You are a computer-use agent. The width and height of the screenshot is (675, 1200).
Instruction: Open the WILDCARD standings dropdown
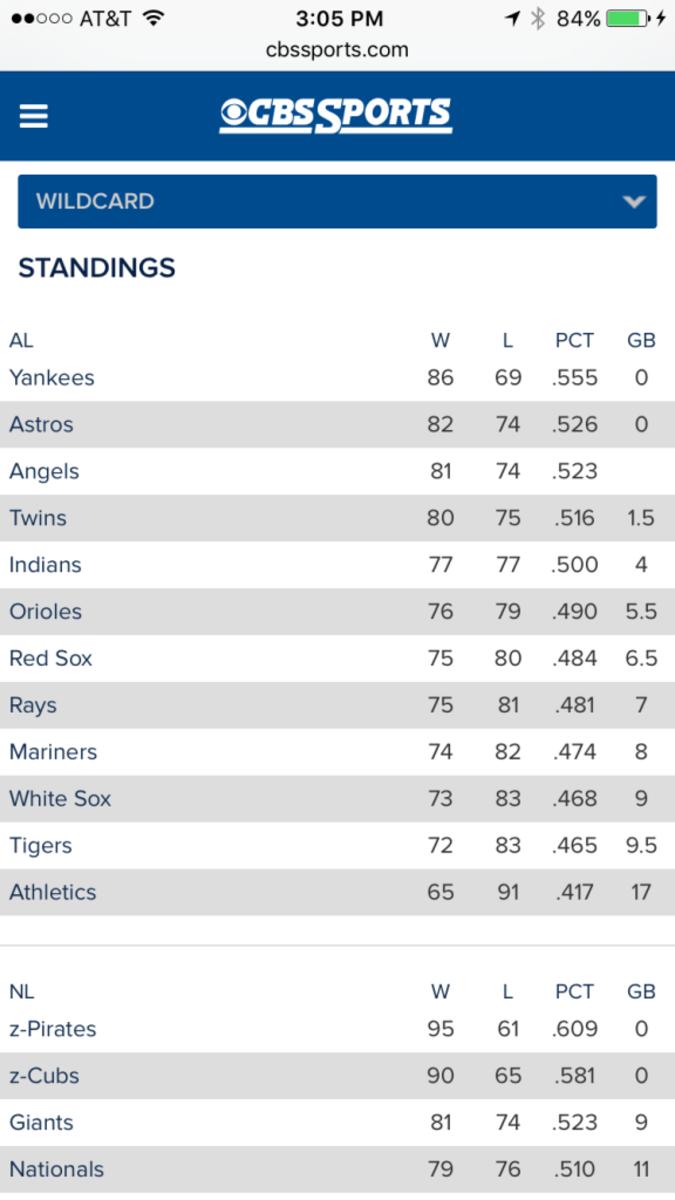(x=337, y=201)
